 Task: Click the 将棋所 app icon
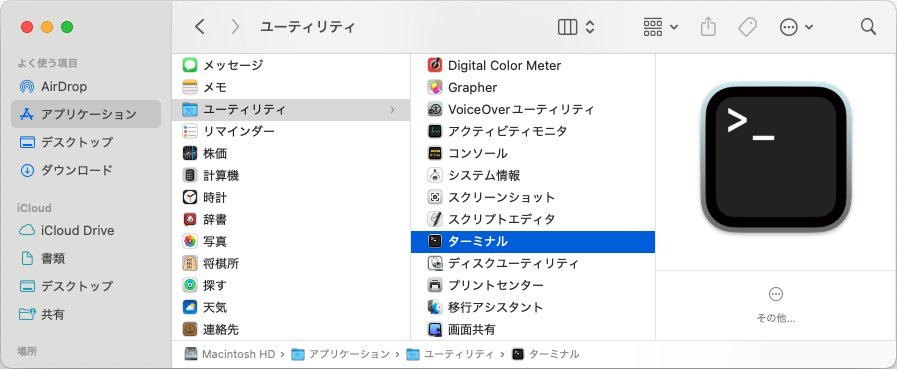click(x=190, y=264)
